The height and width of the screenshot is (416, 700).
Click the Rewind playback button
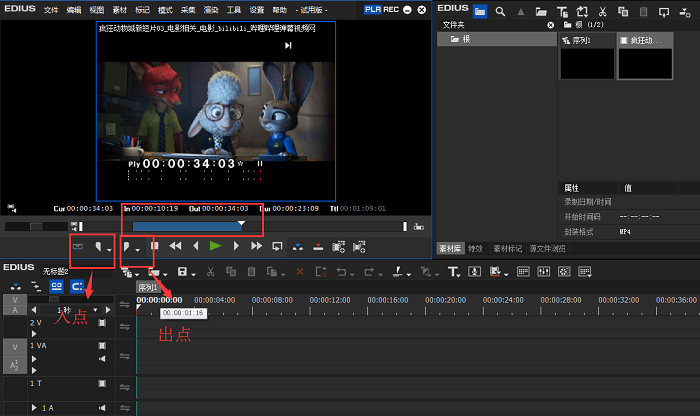tap(175, 245)
